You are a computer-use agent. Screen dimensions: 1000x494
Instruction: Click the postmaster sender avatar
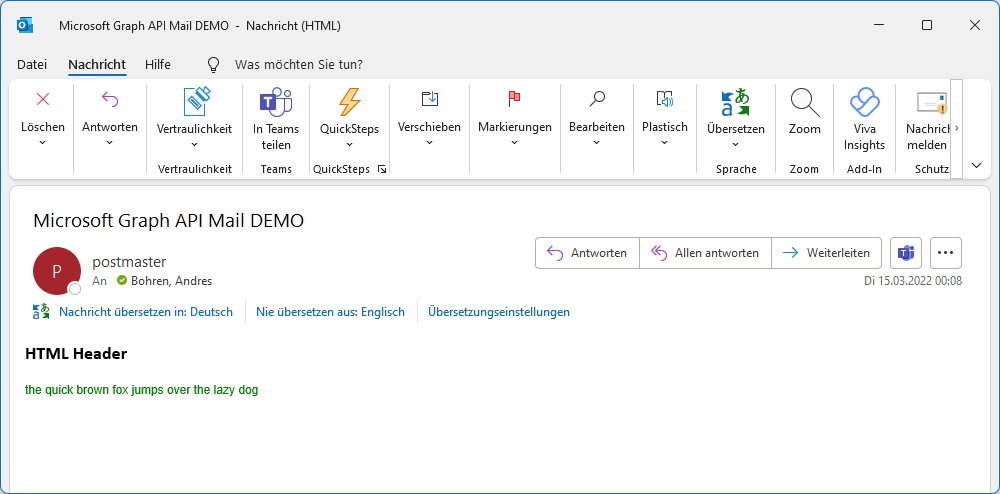point(57,271)
